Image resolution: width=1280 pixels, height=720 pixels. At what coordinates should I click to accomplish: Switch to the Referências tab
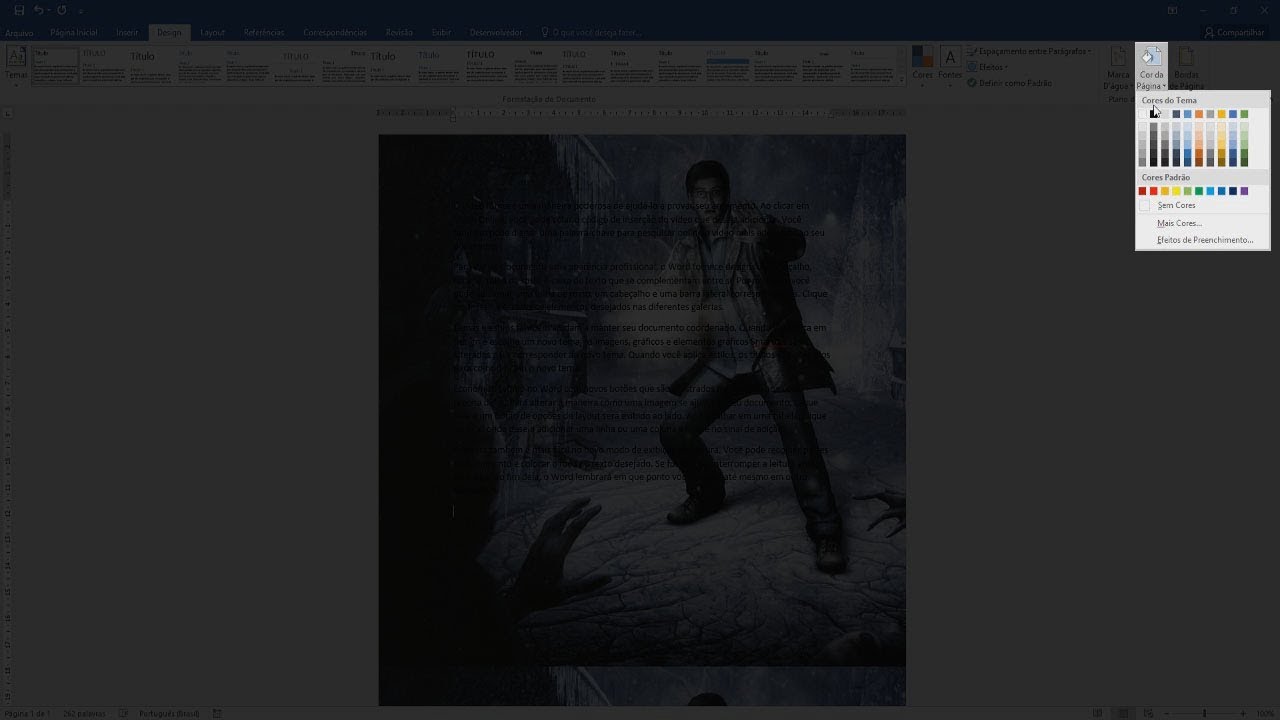tap(264, 33)
